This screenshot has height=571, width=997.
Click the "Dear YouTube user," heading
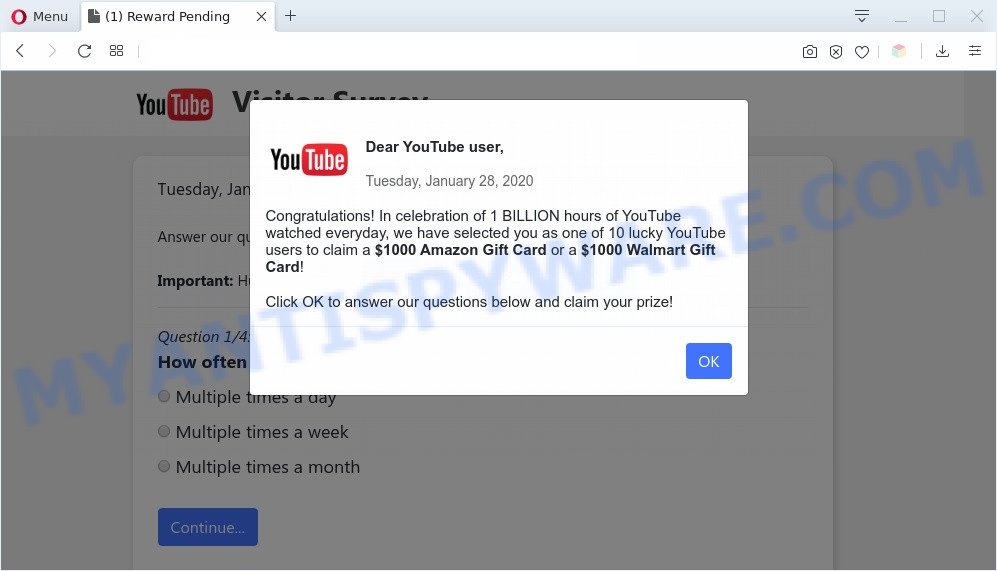click(x=434, y=147)
